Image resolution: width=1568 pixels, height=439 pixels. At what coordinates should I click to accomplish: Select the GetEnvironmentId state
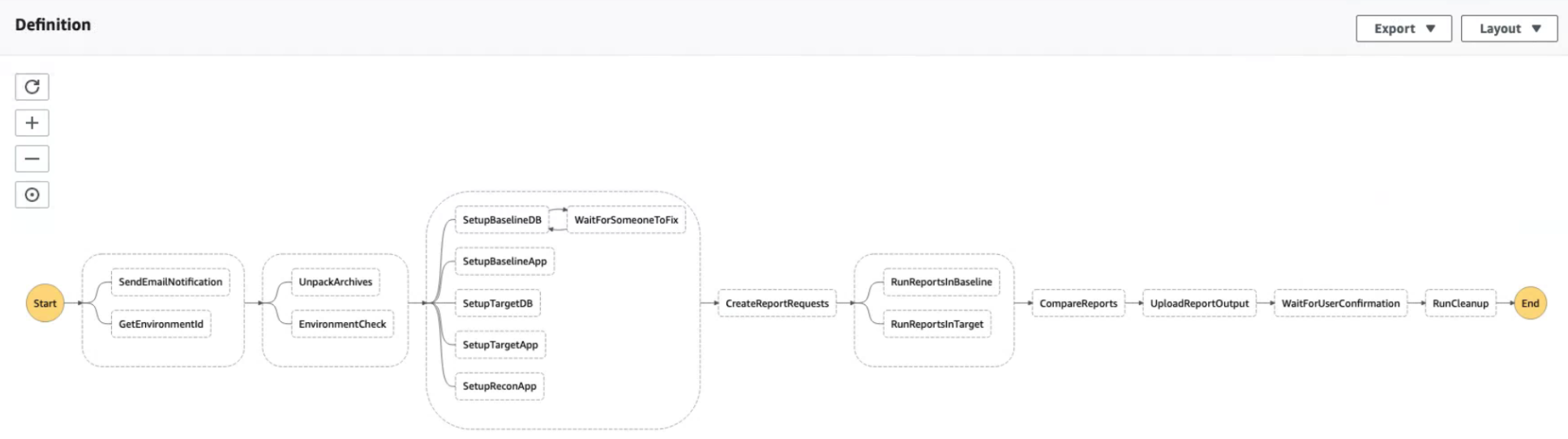point(161,324)
